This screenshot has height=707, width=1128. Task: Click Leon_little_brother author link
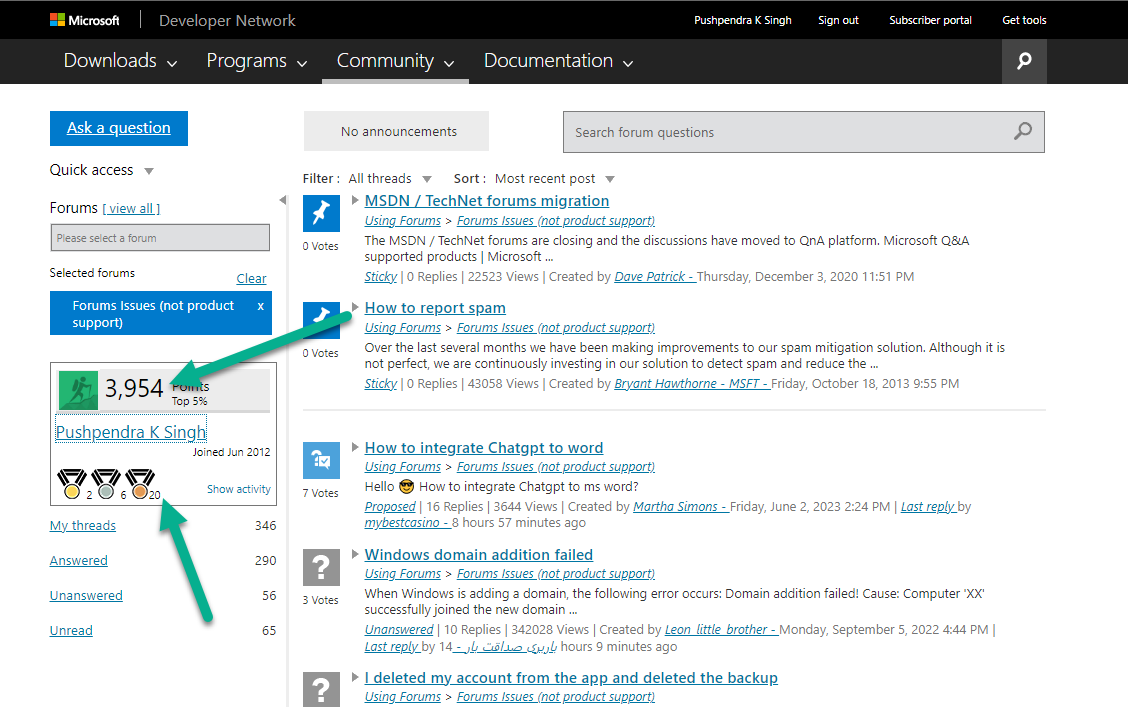[x=721, y=630]
